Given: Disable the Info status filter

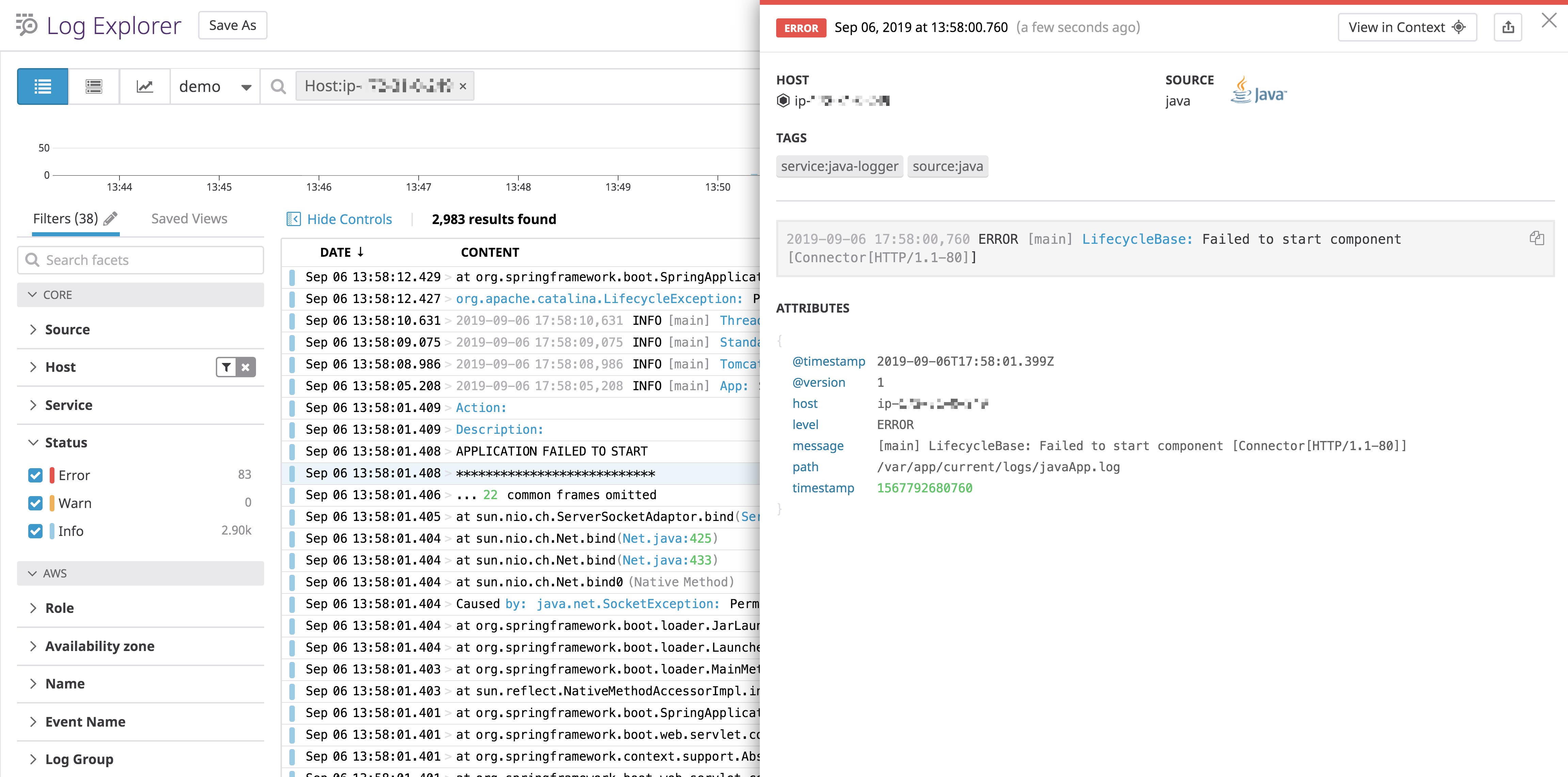Looking at the screenshot, I should coord(35,530).
